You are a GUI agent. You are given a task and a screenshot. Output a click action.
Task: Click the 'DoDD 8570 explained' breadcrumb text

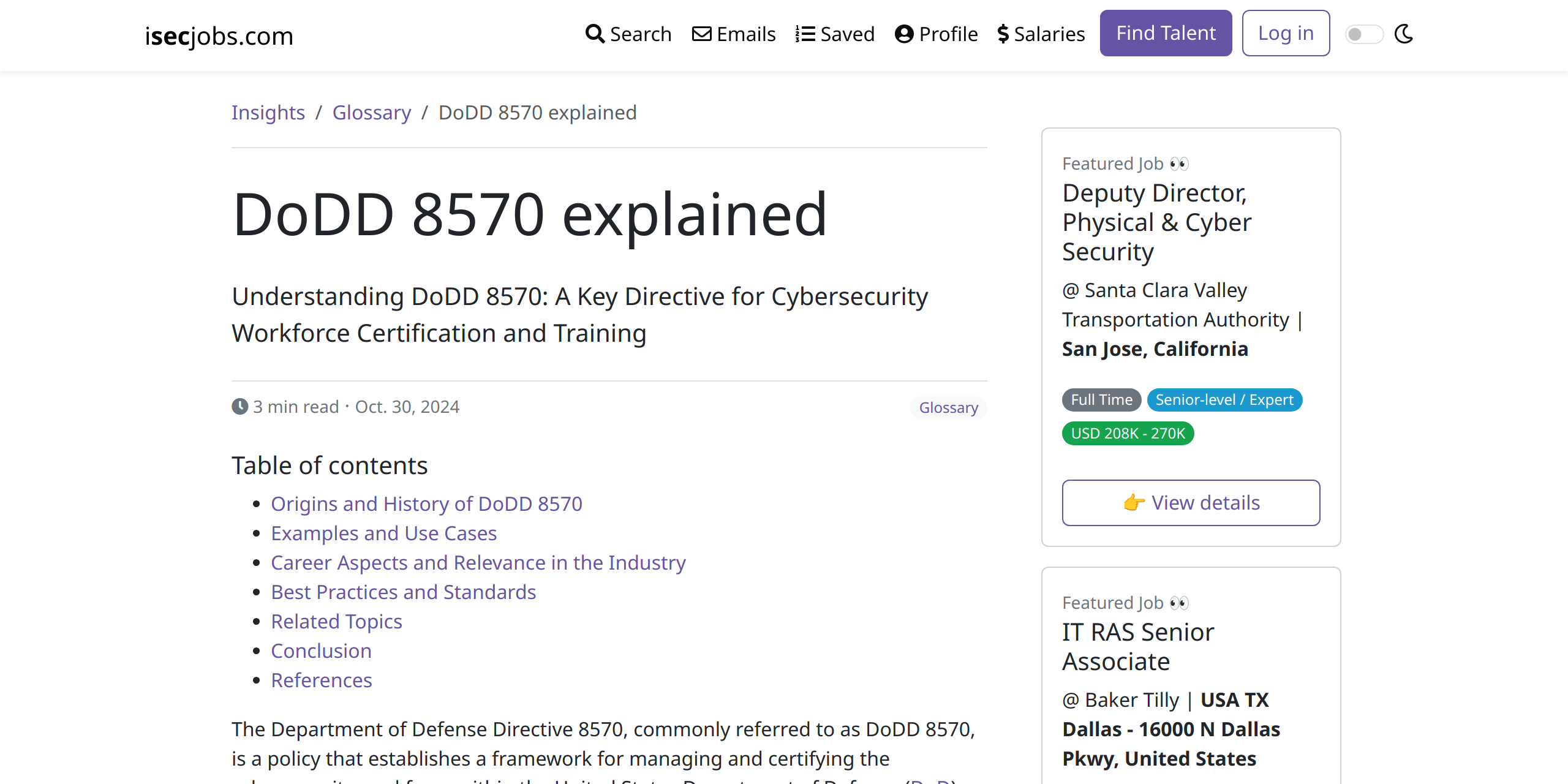pyautogui.click(x=538, y=113)
